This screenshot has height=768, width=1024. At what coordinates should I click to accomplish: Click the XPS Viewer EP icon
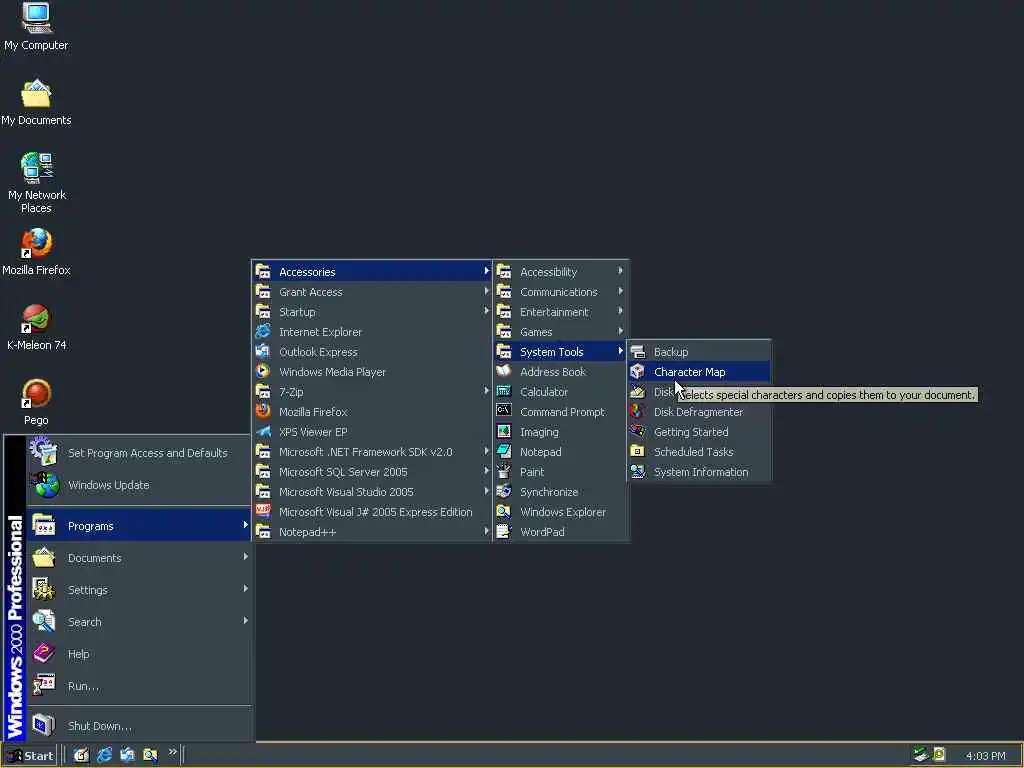263,432
